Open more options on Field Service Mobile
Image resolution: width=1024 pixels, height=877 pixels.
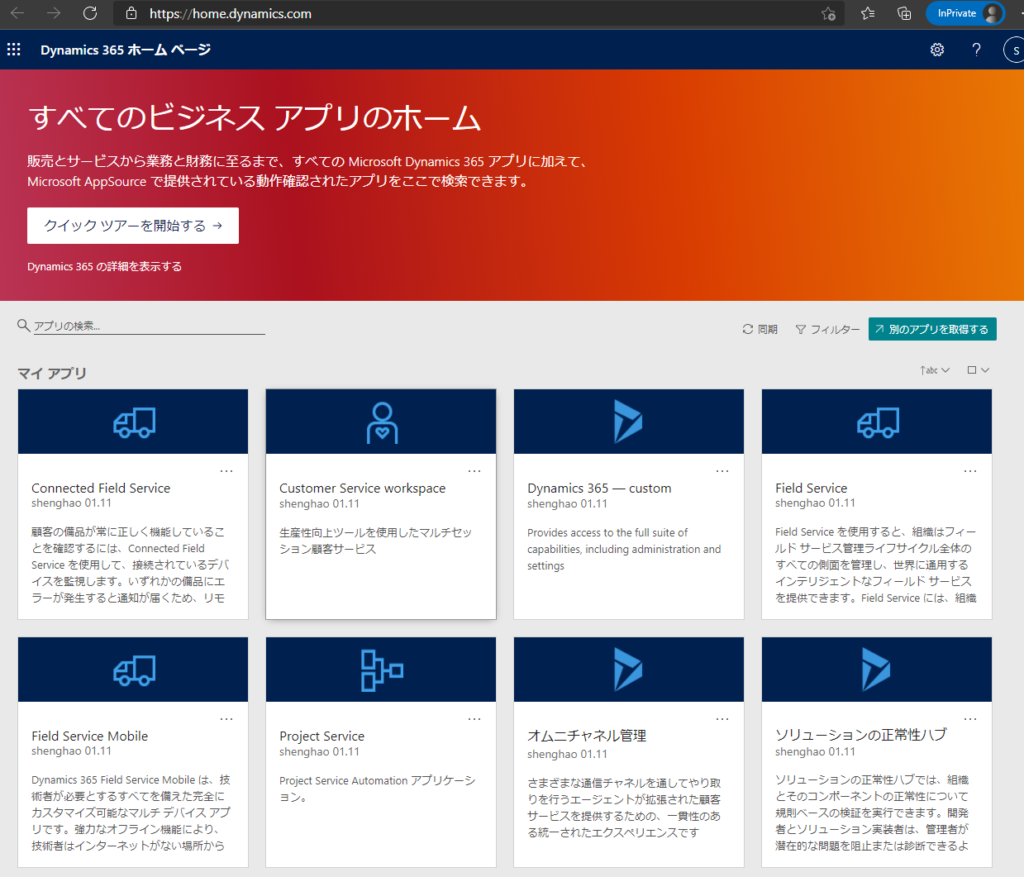coord(227,719)
